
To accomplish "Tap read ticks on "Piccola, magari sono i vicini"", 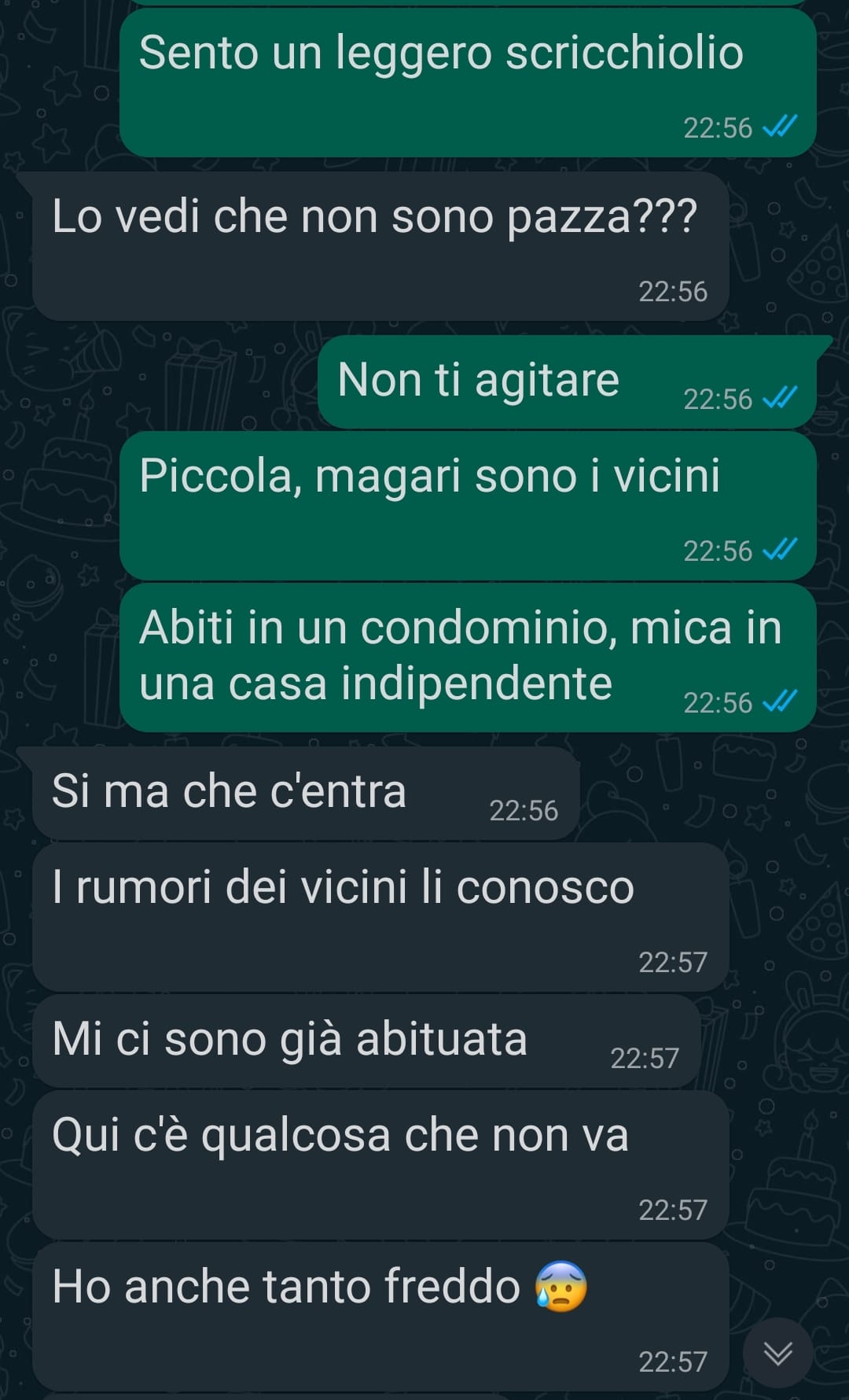I will point(781,550).
